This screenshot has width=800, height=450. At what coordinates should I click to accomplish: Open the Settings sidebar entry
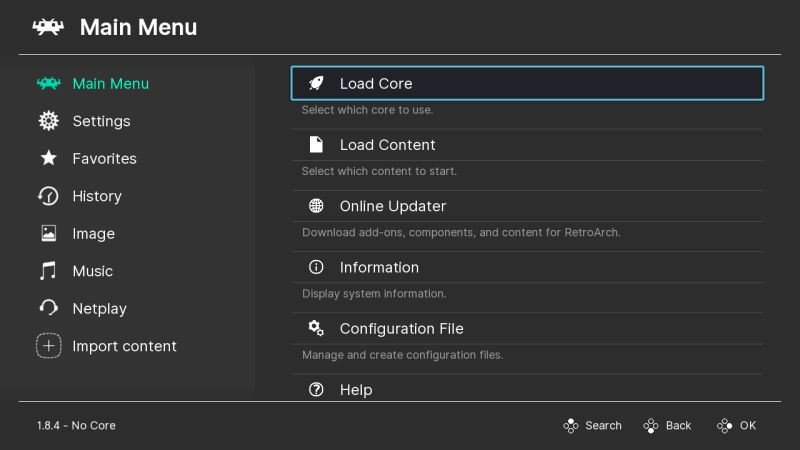click(x=102, y=121)
